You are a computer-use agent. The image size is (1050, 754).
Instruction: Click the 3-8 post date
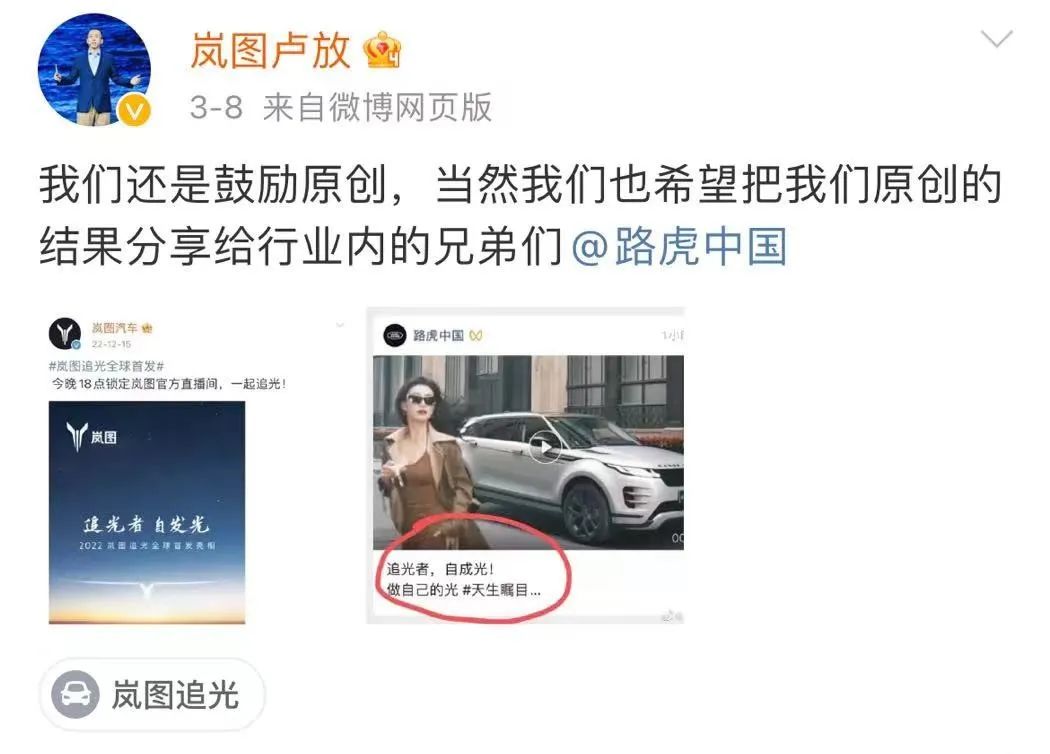(216, 108)
